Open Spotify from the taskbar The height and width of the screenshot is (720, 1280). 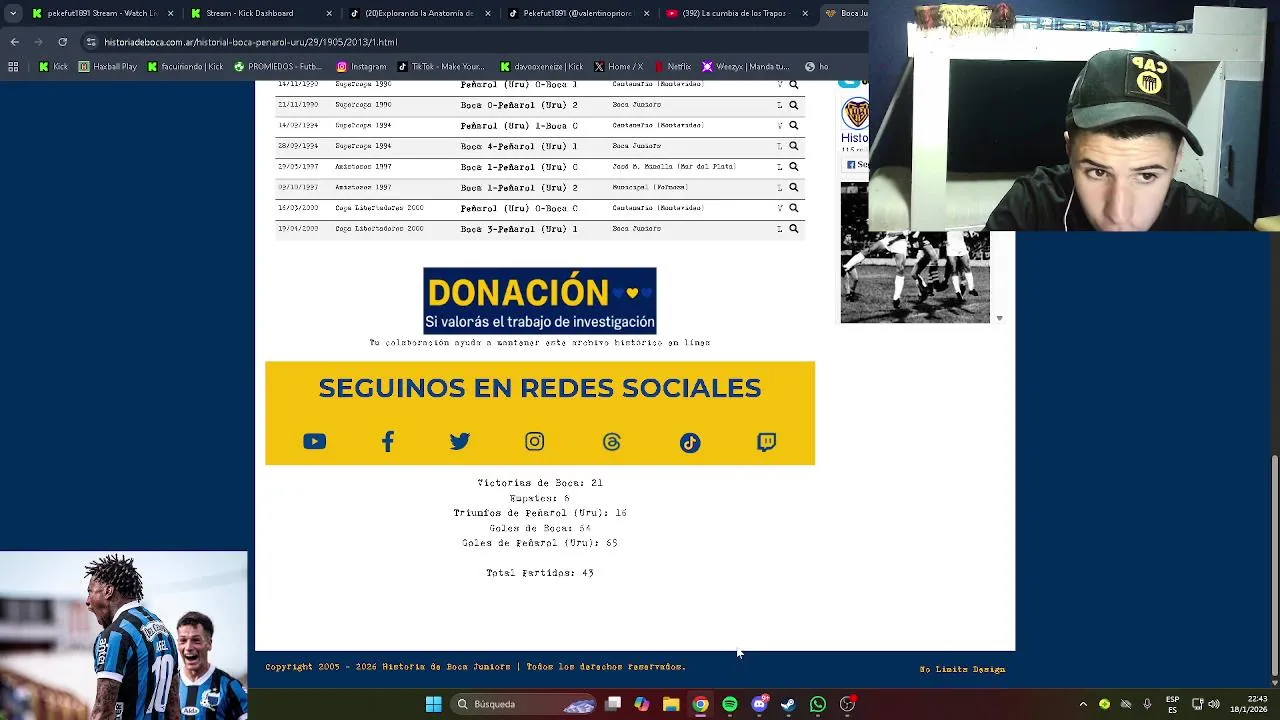[730, 704]
